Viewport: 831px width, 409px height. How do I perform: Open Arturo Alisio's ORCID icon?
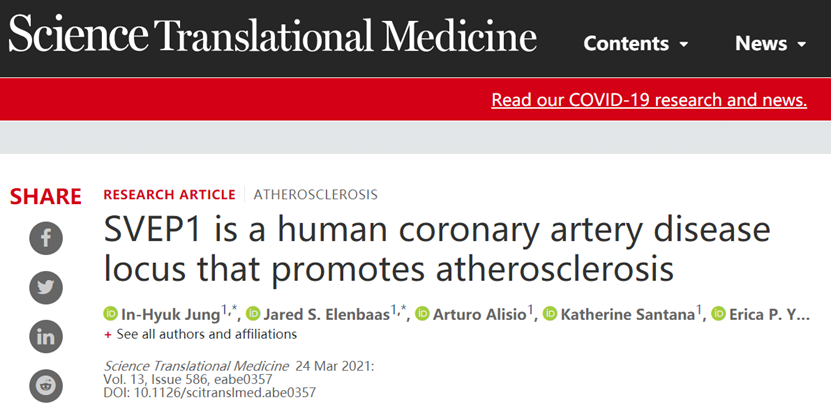[422, 314]
